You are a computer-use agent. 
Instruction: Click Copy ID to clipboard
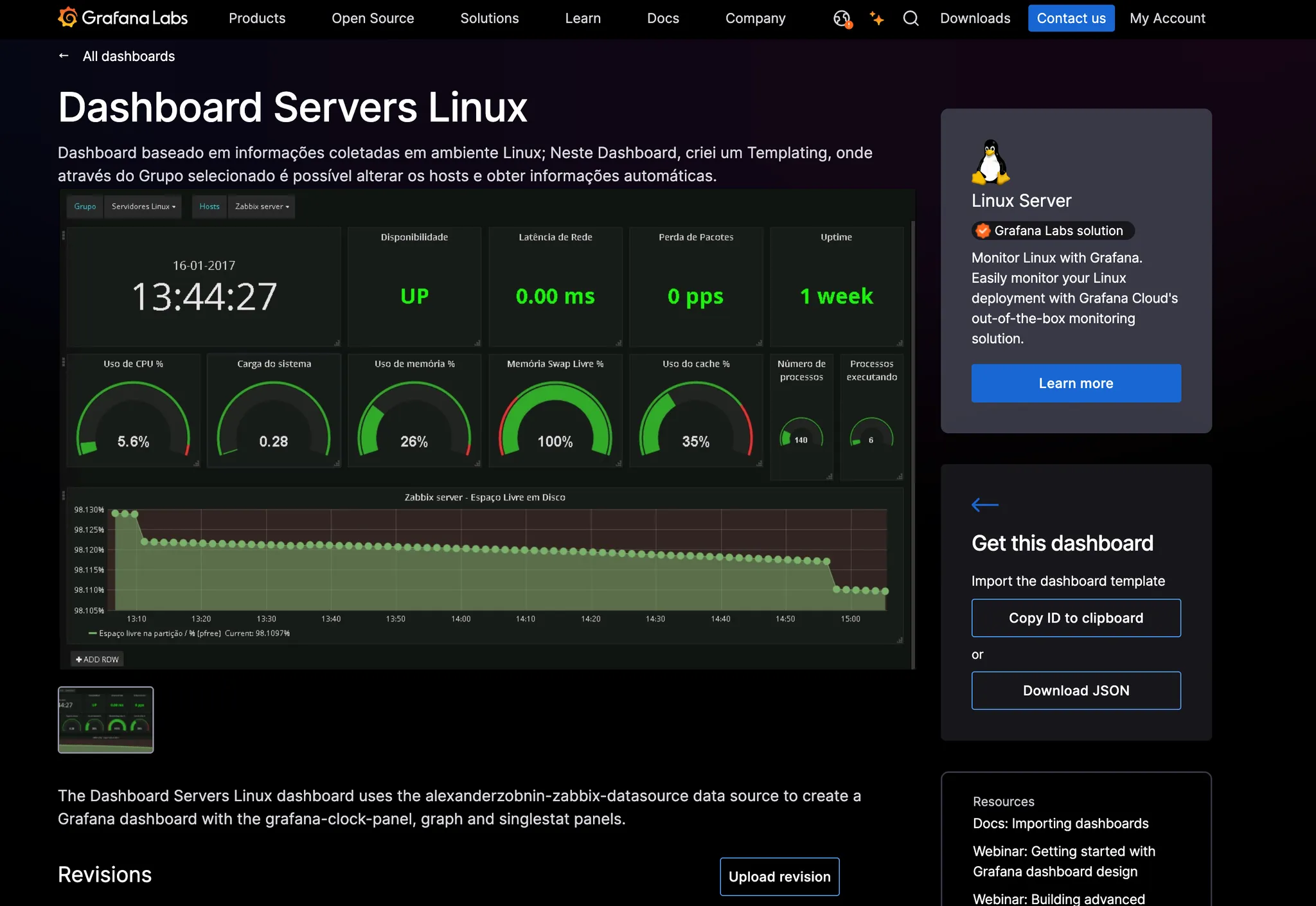1076,618
